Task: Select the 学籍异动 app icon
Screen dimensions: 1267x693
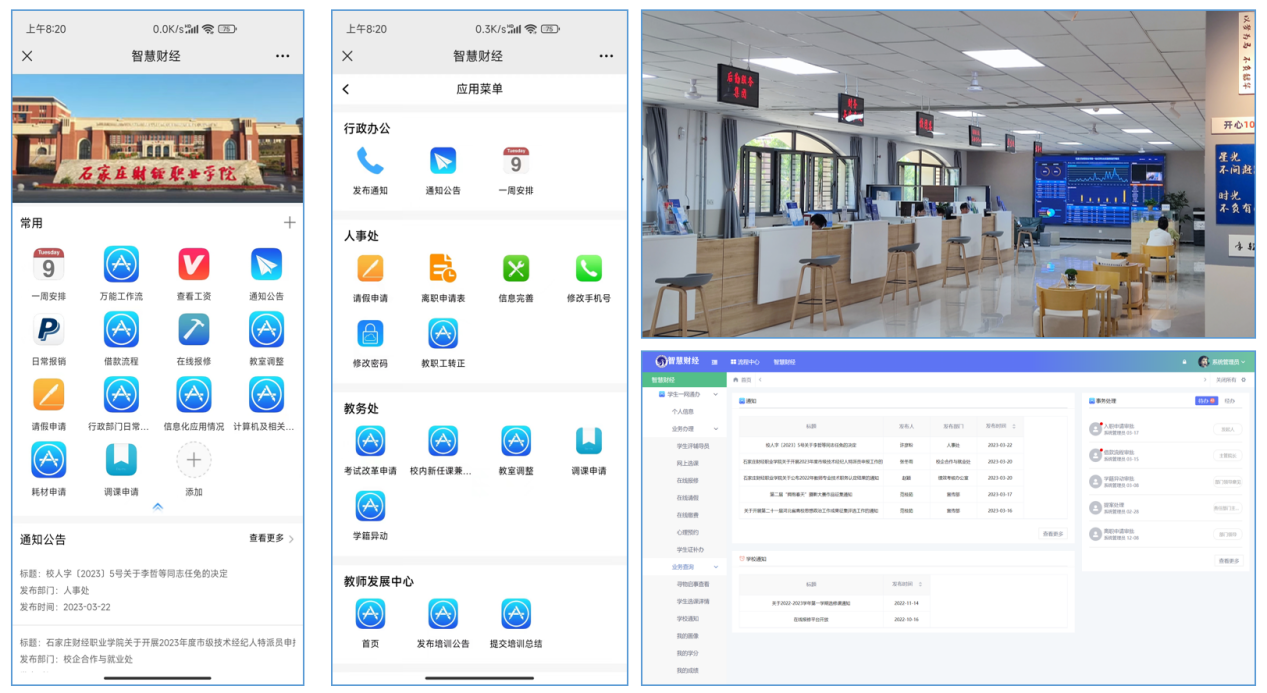Action: 370,506
